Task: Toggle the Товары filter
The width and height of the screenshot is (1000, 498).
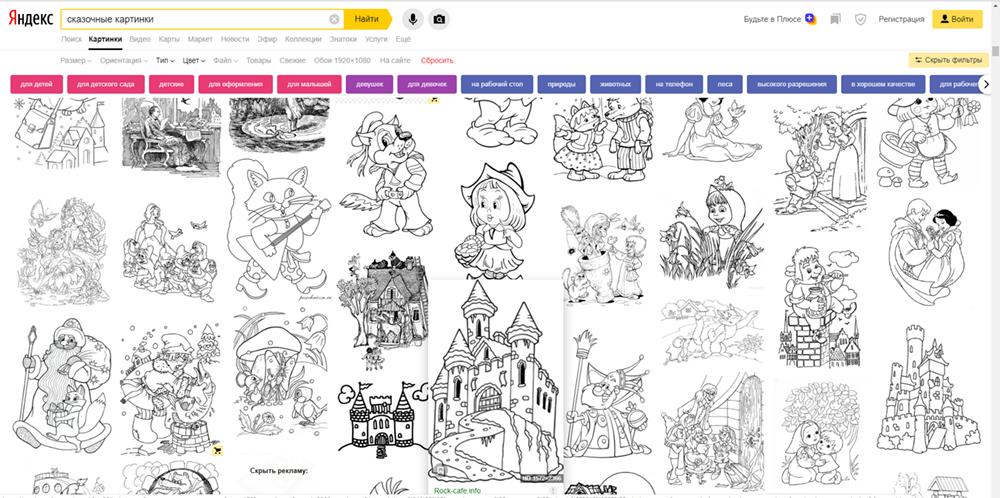Action: [x=258, y=61]
